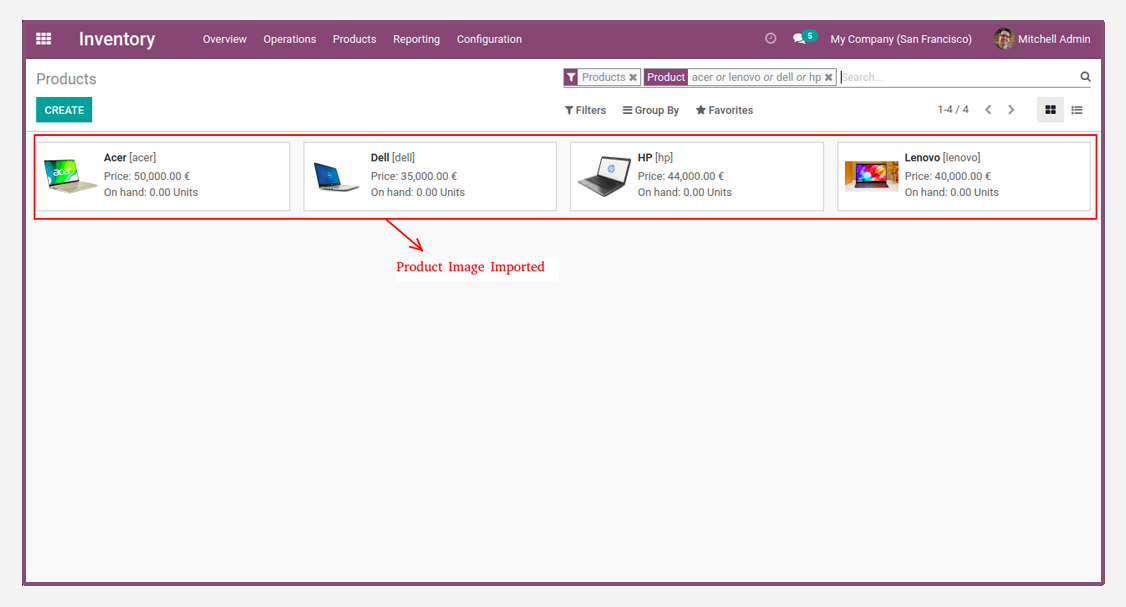Open the Acer [acer] product name
Screen dimensions: 1126x607
point(129,157)
